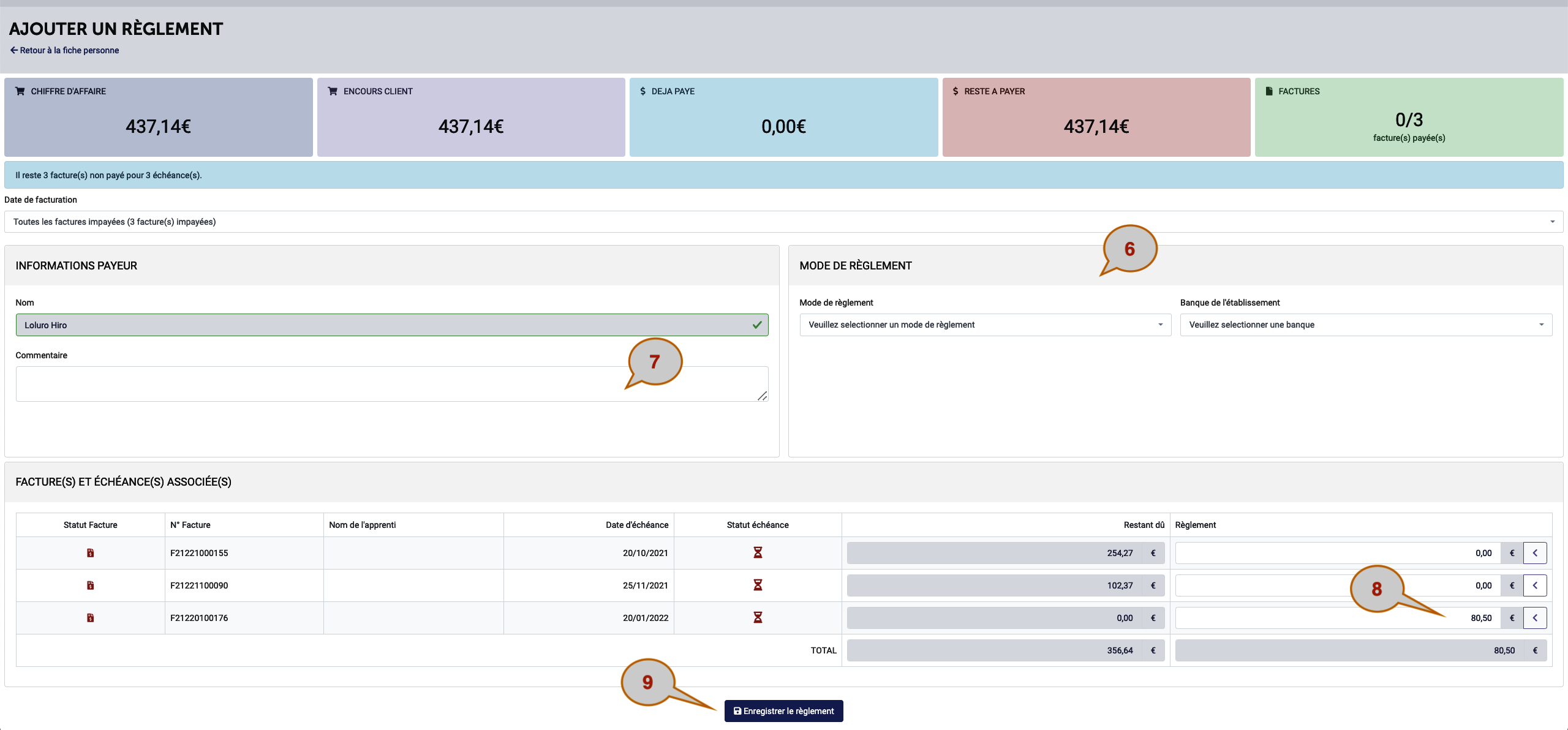Click the Statut Facture column header

click(x=90, y=525)
